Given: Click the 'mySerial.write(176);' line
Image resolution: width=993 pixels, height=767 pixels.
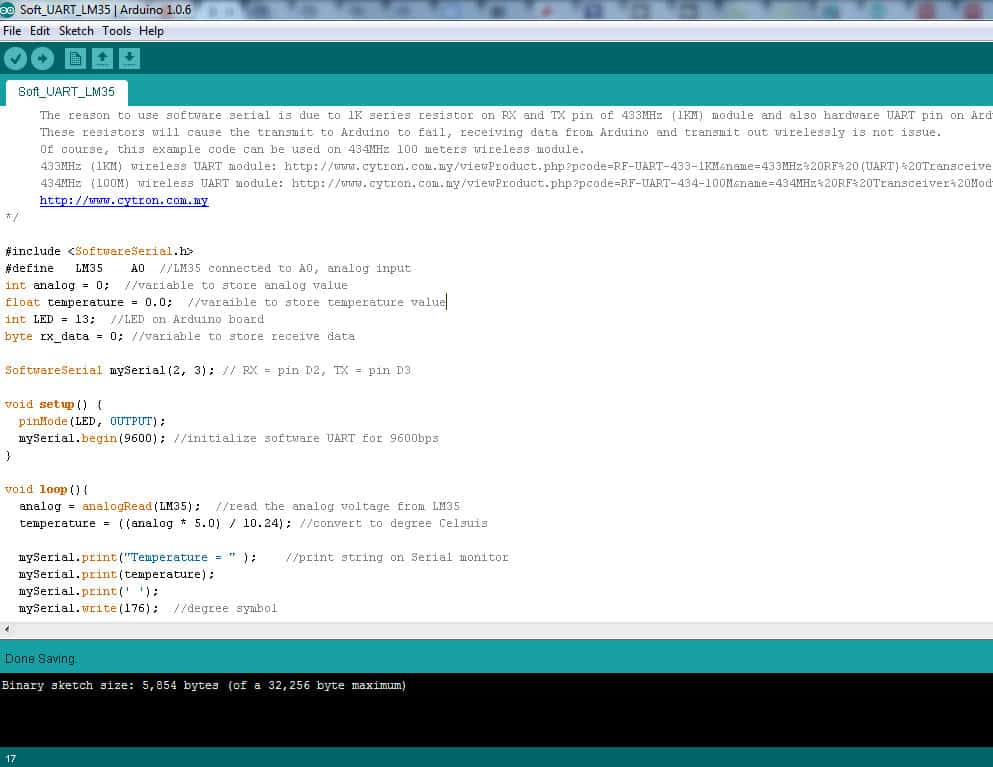Looking at the screenshot, I should 148,609.
